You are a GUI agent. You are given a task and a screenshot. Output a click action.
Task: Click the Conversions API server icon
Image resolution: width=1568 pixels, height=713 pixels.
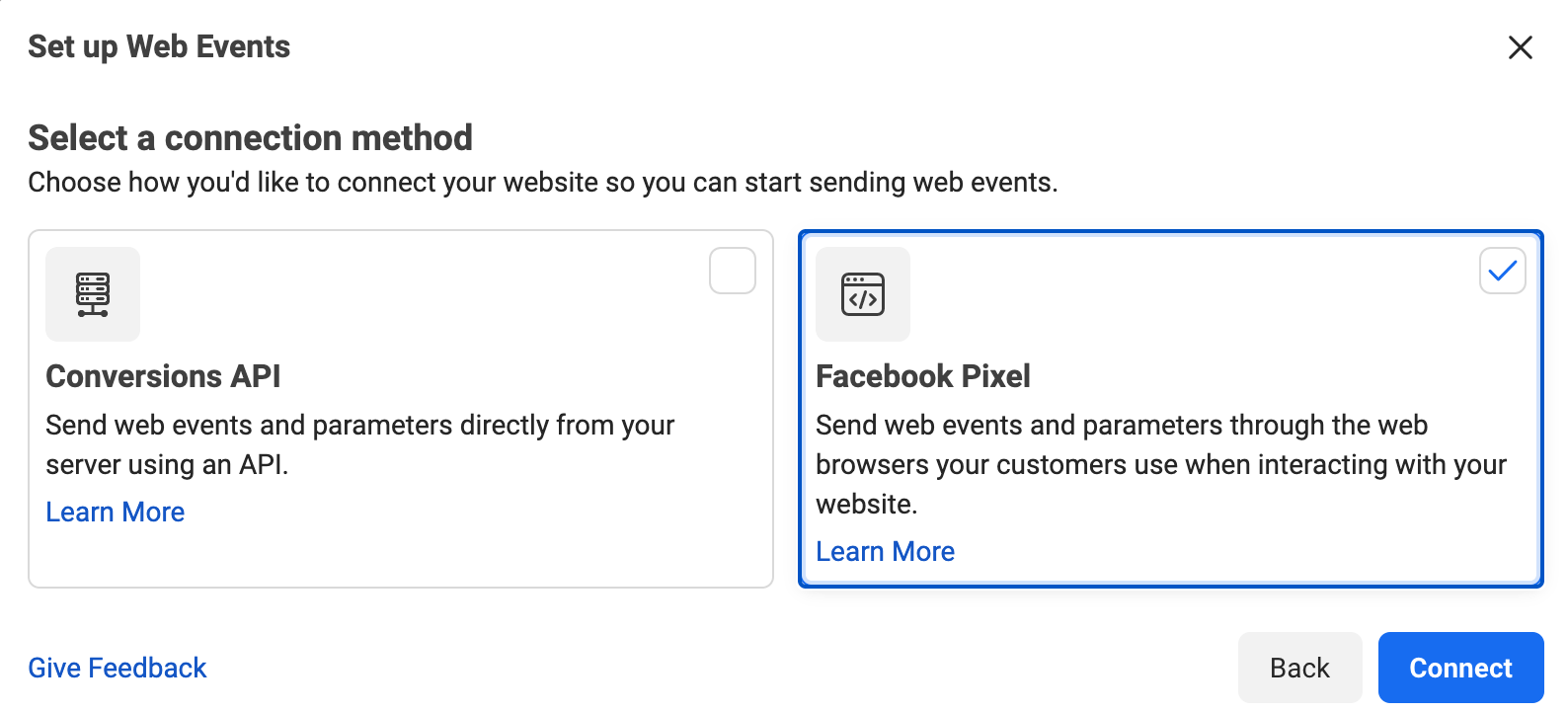93,294
